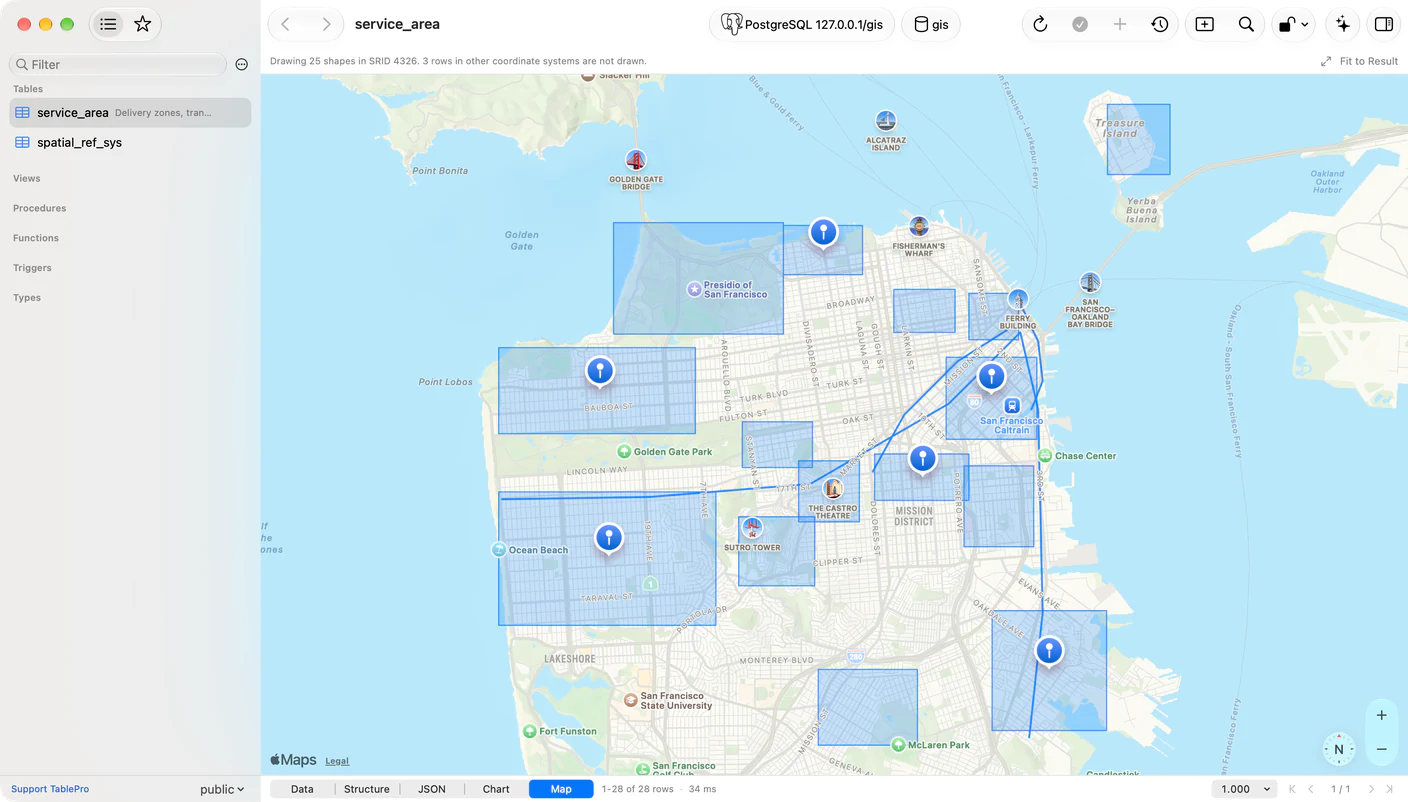The width and height of the screenshot is (1408, 802).
Task: Open the AI sparkle assistant
Action: tap(1343, 24)
